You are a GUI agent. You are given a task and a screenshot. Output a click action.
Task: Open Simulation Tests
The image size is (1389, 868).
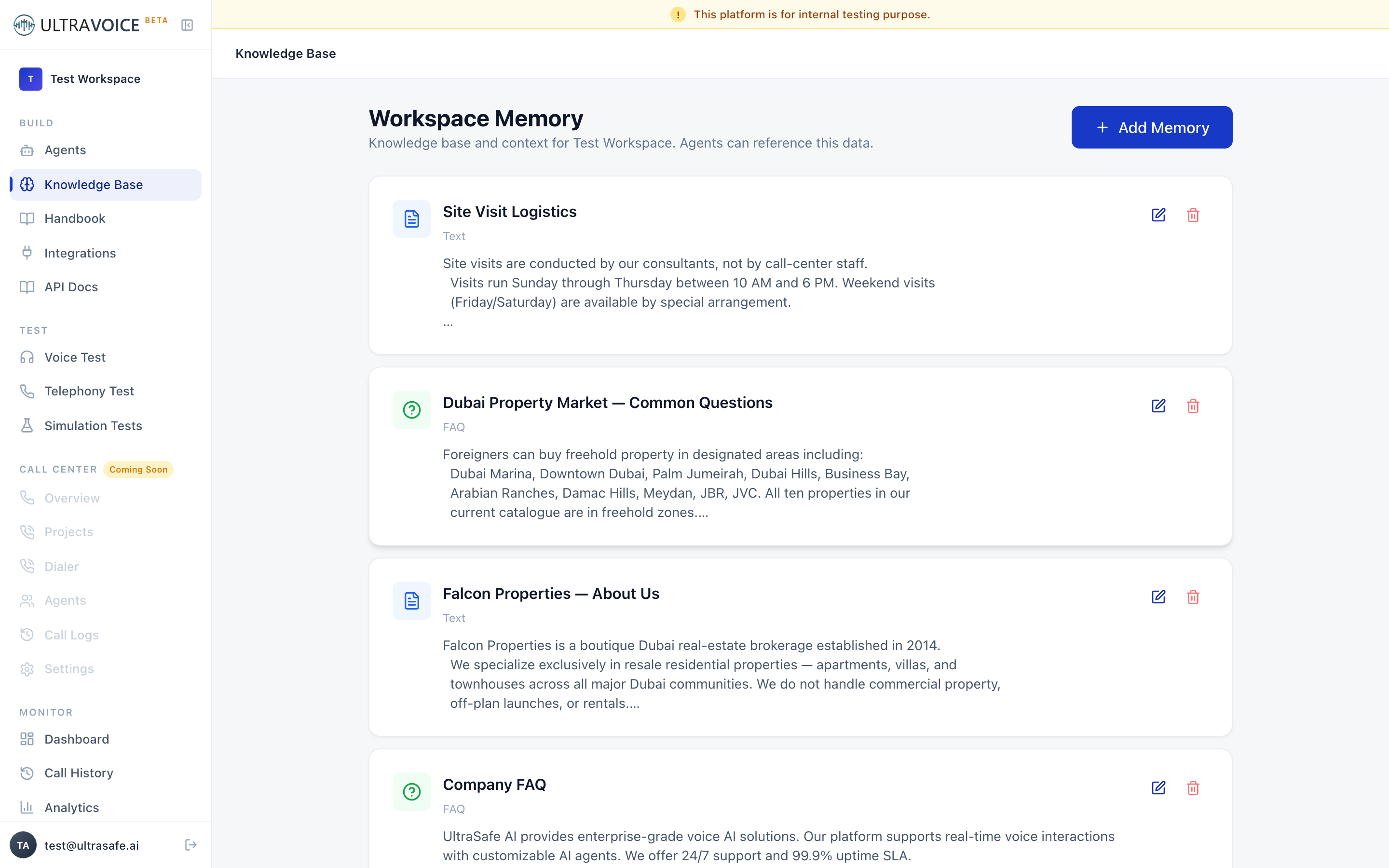point(106,426)
